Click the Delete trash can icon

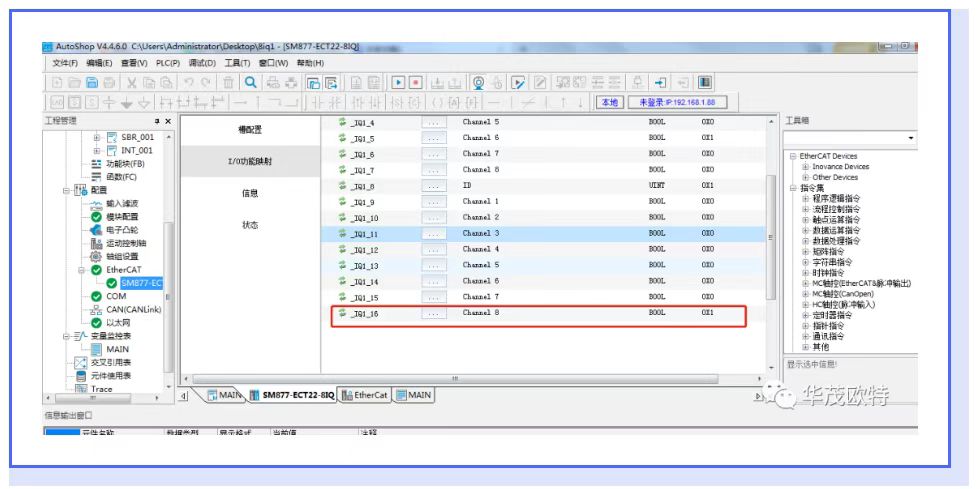229,82
